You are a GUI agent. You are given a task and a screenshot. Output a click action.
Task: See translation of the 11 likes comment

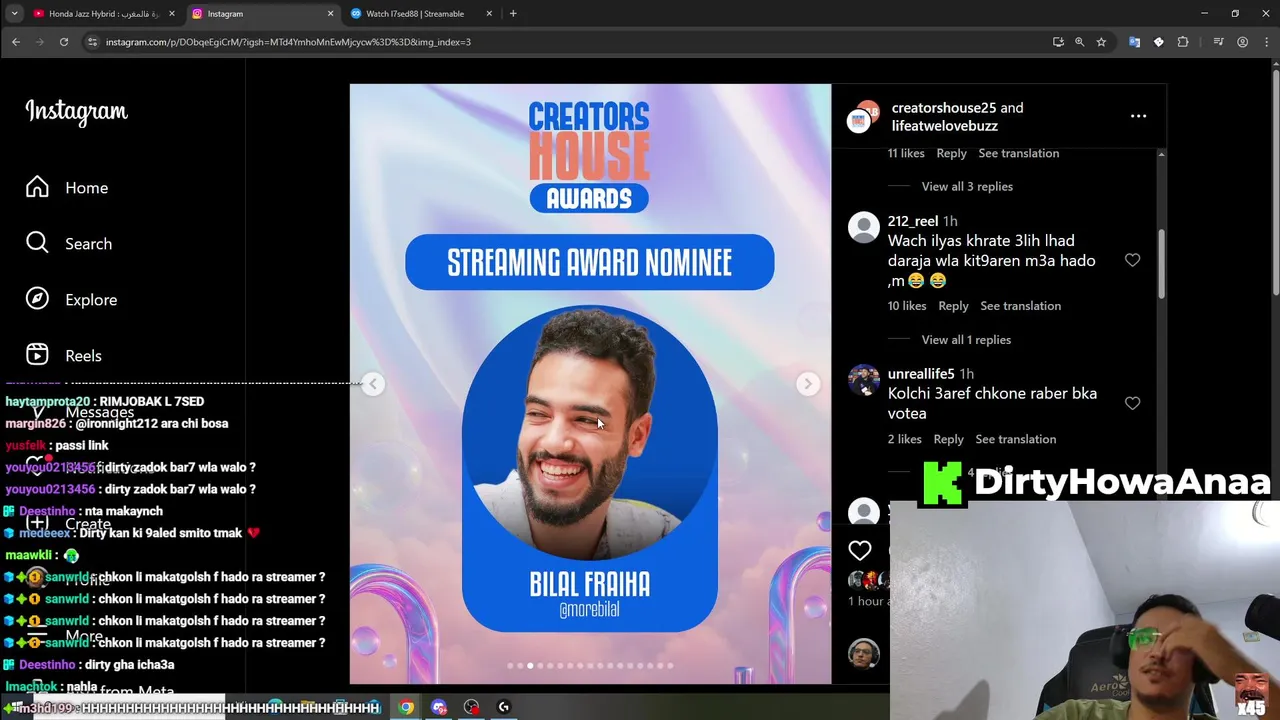[1018, 153]
